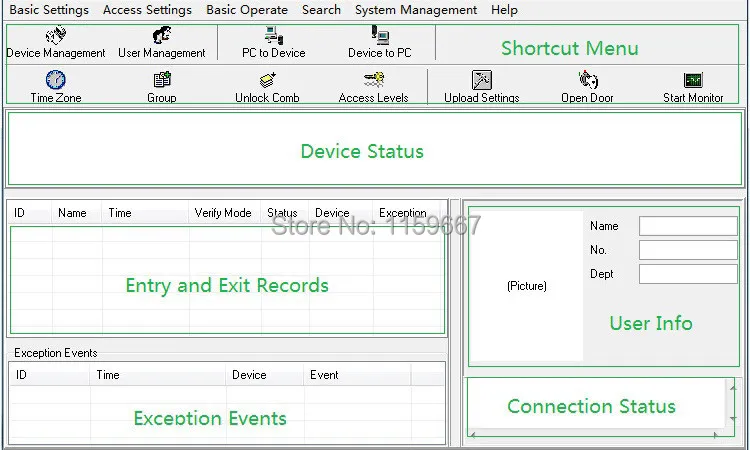
Task: Sort records by the Name column header
Action: click(x=77, y=213)
